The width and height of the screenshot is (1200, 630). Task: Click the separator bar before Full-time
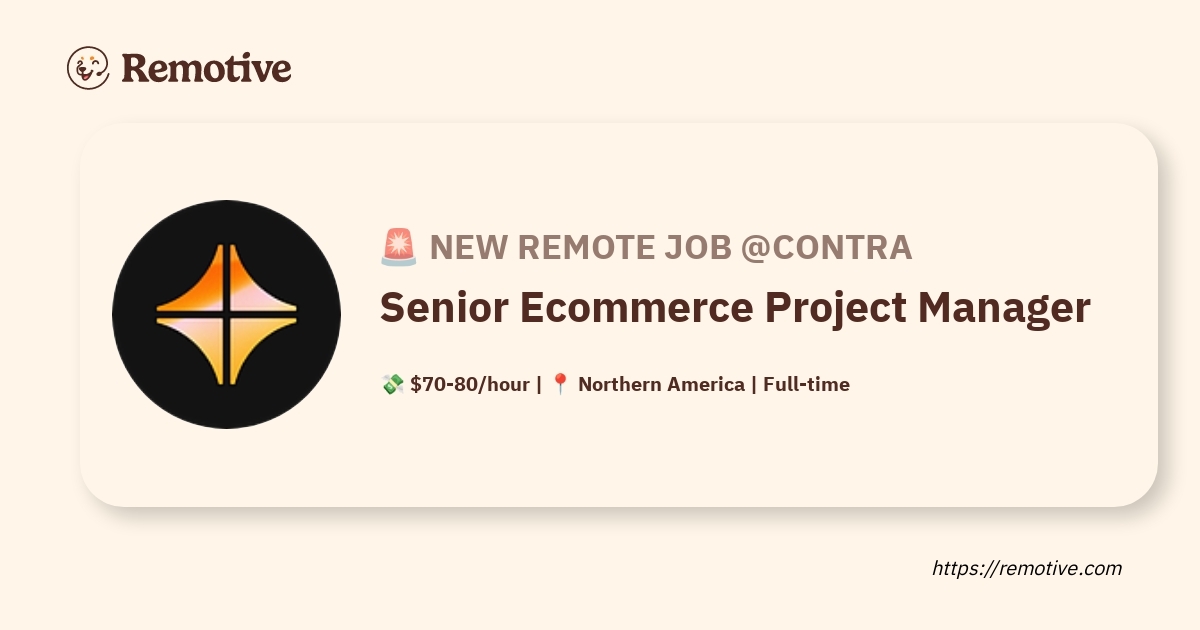[x=754, y=384]
